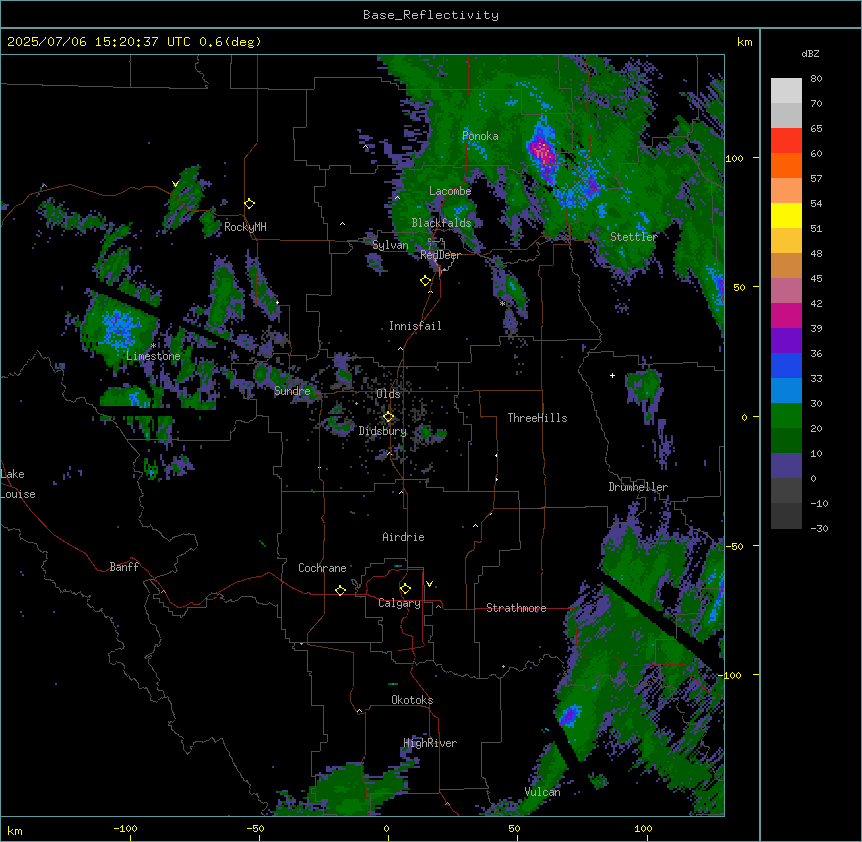This screenshot has width=862, height=842.
Task: Click the Vulcan label
Action: point(543,792)
